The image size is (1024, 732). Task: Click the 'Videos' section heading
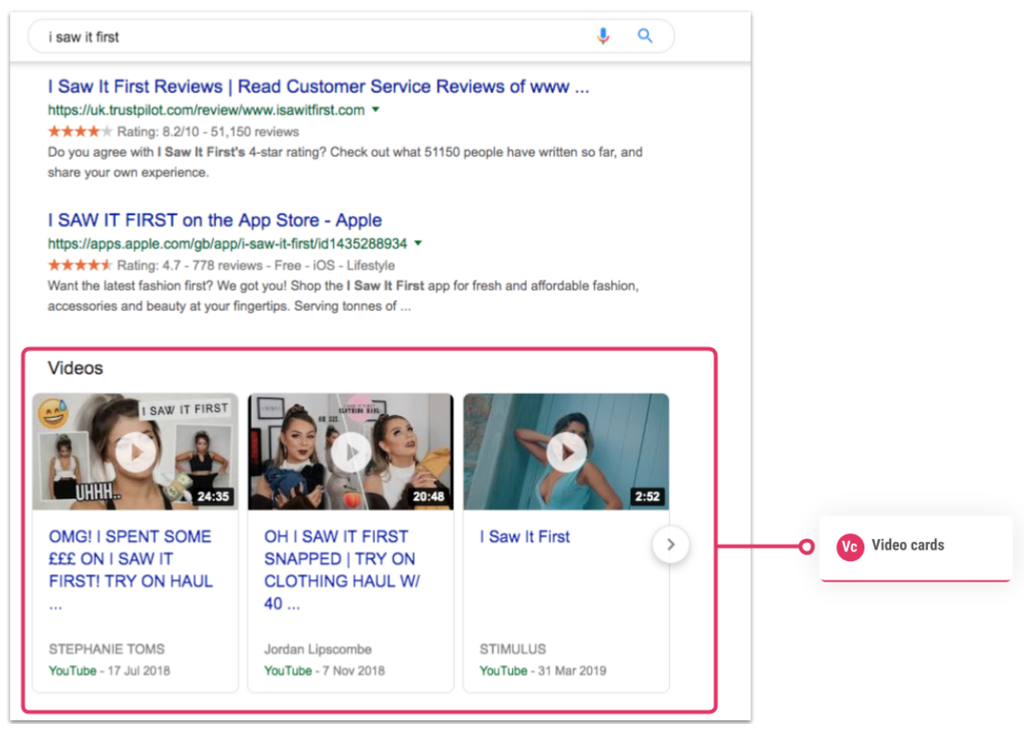point(75,368)
